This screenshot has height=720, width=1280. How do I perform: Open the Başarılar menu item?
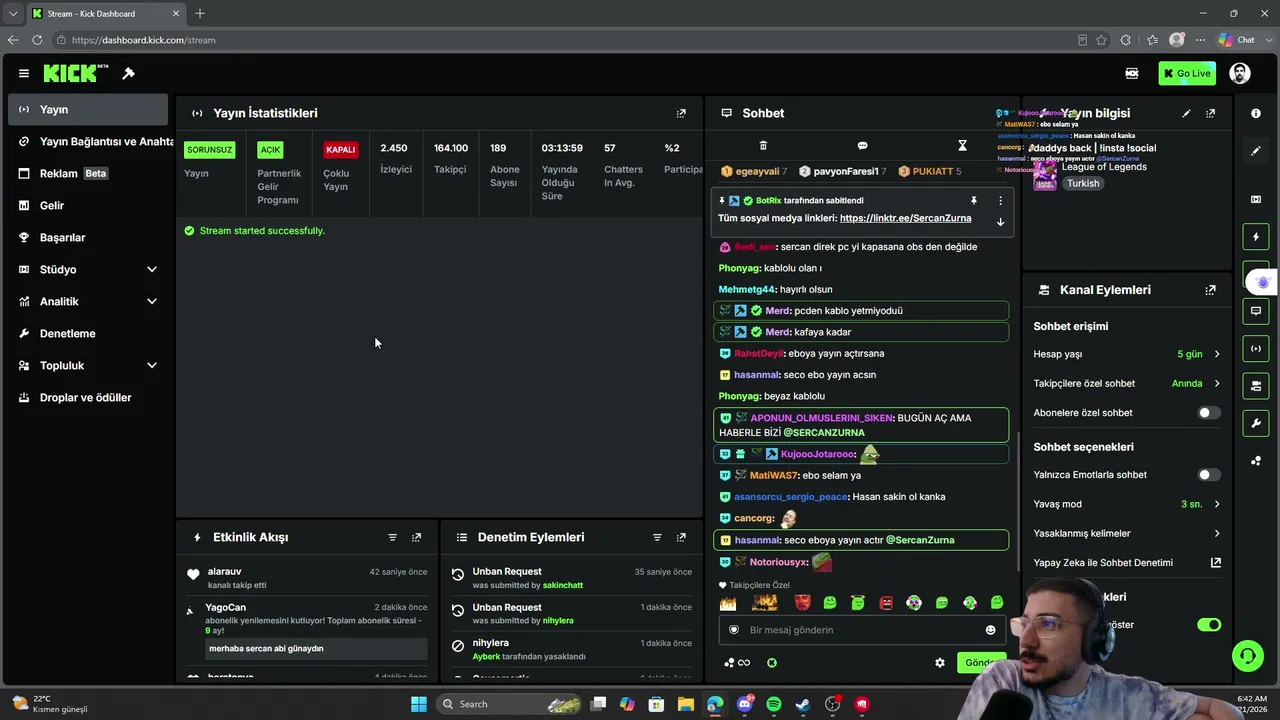pos(88,237)
